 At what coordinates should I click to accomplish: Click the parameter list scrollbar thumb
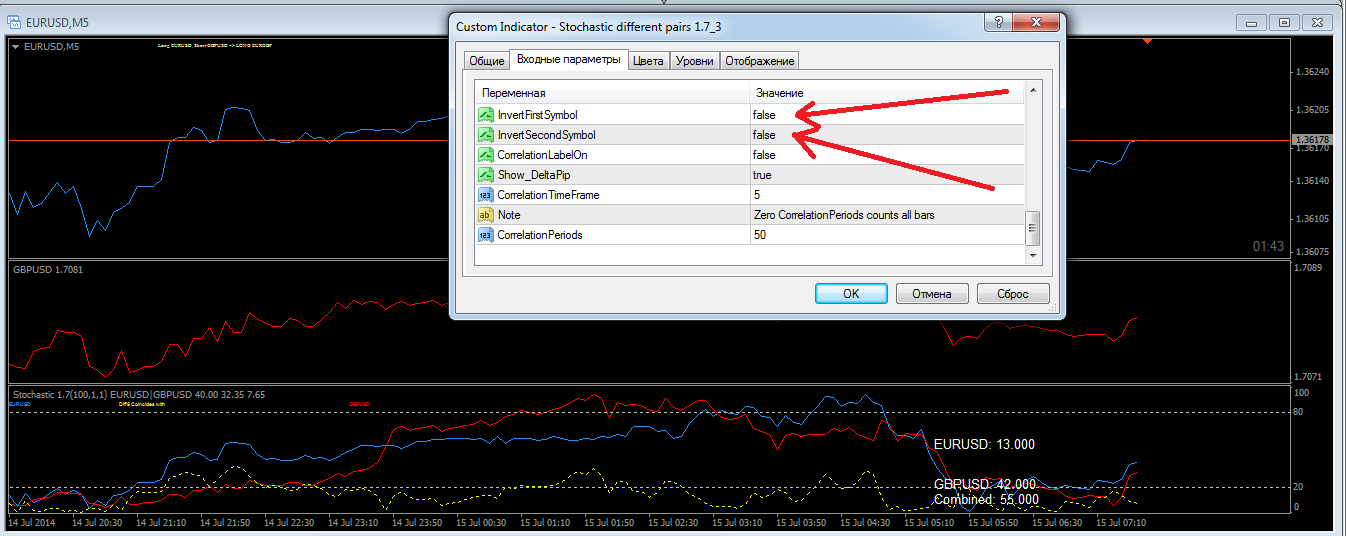tap(1033, 228)
